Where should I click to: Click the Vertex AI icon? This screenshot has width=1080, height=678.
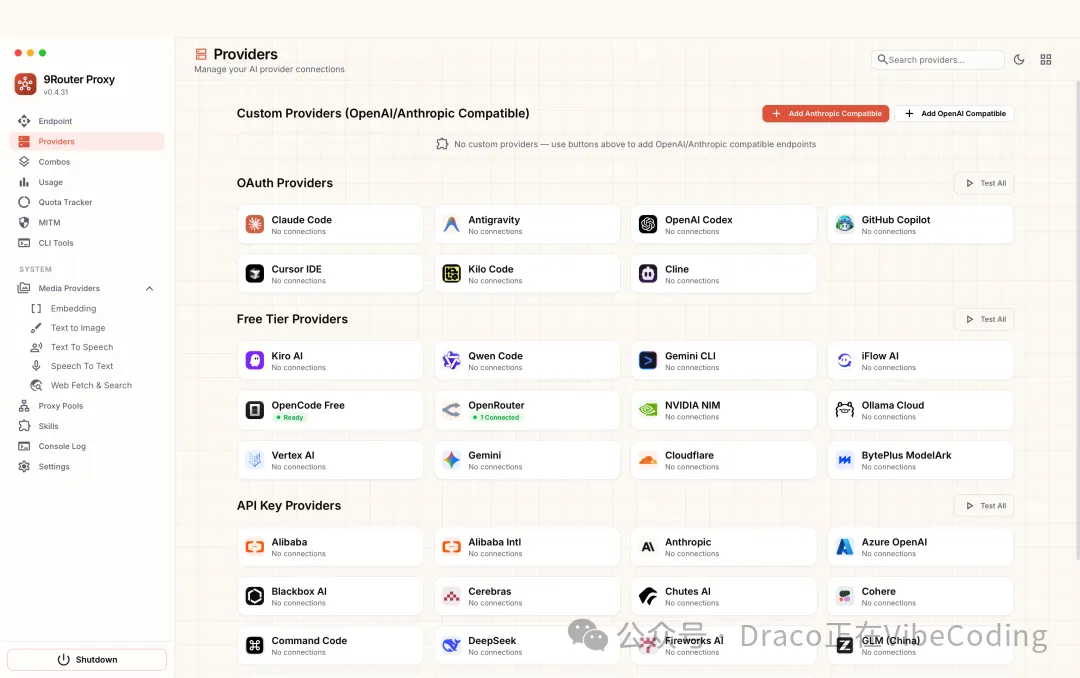255,460
